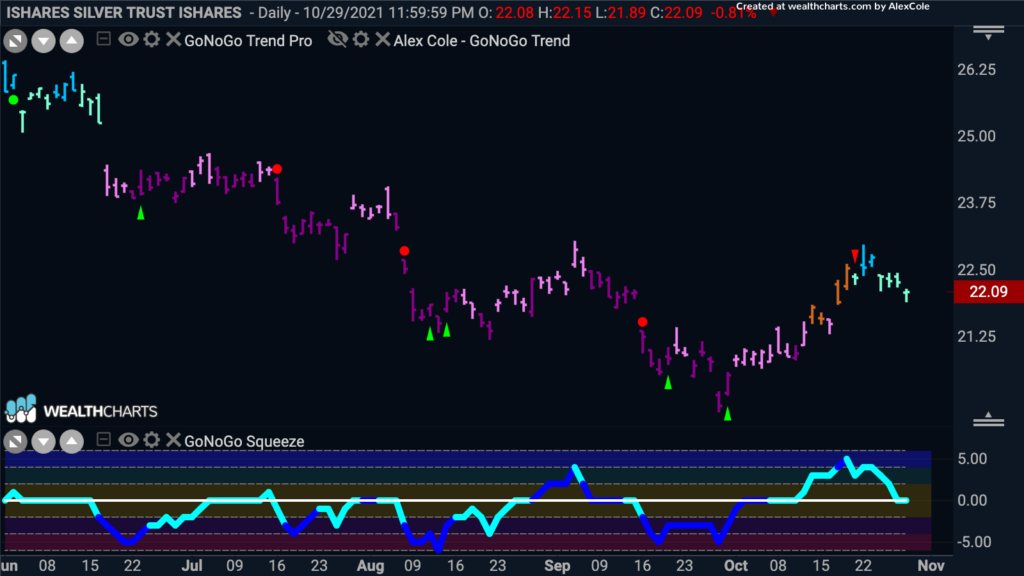Screen dimensions: 1024x576
Task: Click the red dot marker near September 16
Action: pos(643,322)
